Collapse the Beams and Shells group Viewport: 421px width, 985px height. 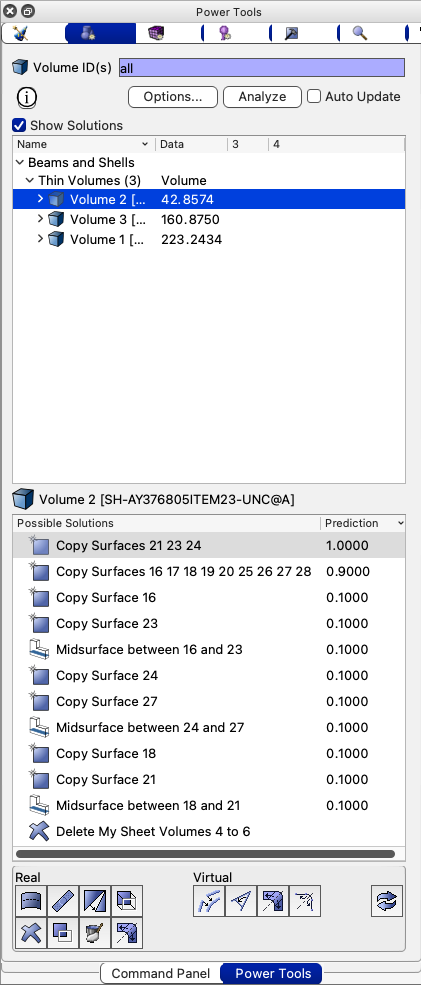(x=19, y=162)
